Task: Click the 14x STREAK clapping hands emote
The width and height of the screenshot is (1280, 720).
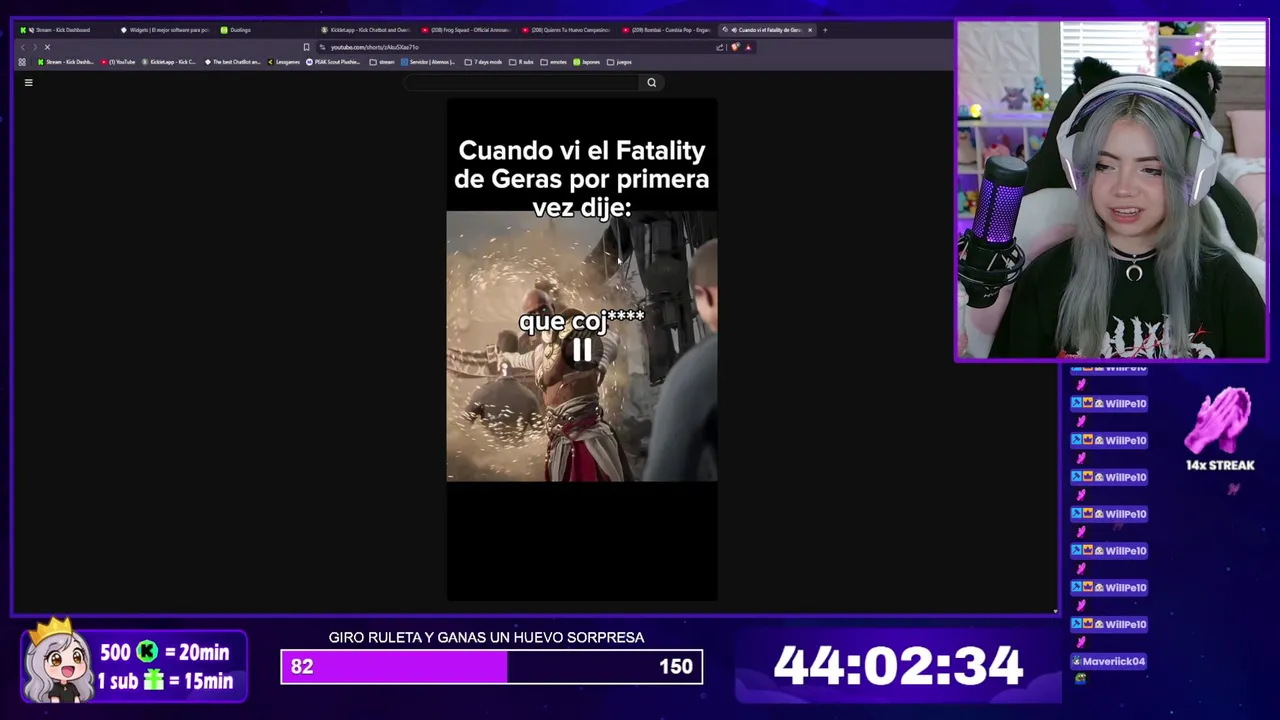Action: coord(1219,421)
